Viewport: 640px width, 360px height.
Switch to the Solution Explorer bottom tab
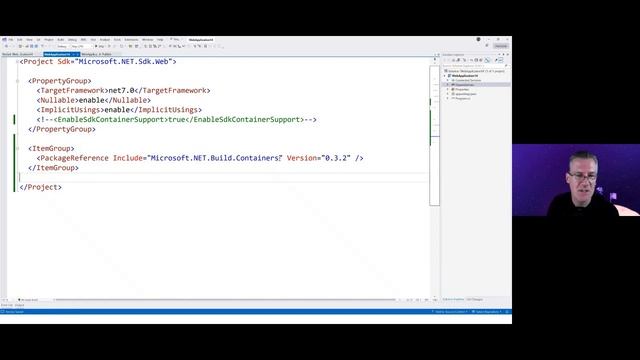click(x=453, y=300)
